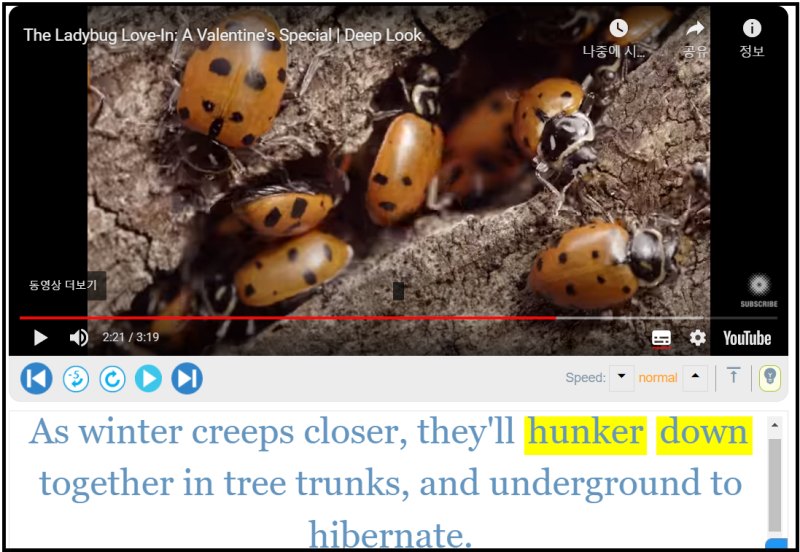800x552 pixels.
Task: Skip to next sentence with blue skip-forward button
Action: coord(187,379)
